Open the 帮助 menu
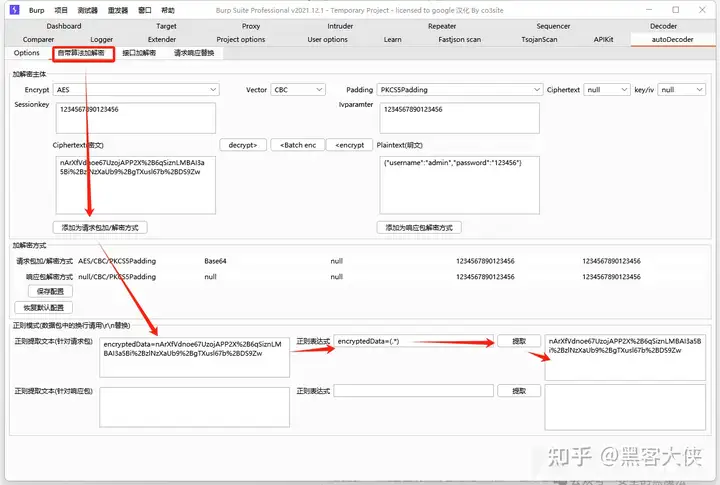Screen dimensions: 720x485 coord(168,10)
